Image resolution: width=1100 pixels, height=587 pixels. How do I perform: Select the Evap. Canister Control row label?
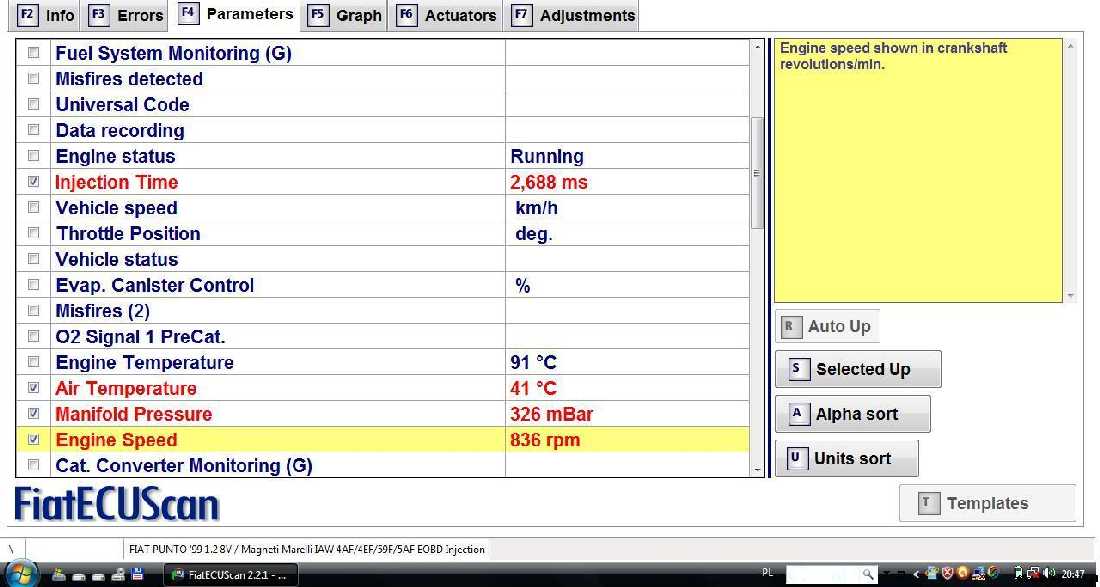coord(154,285)
